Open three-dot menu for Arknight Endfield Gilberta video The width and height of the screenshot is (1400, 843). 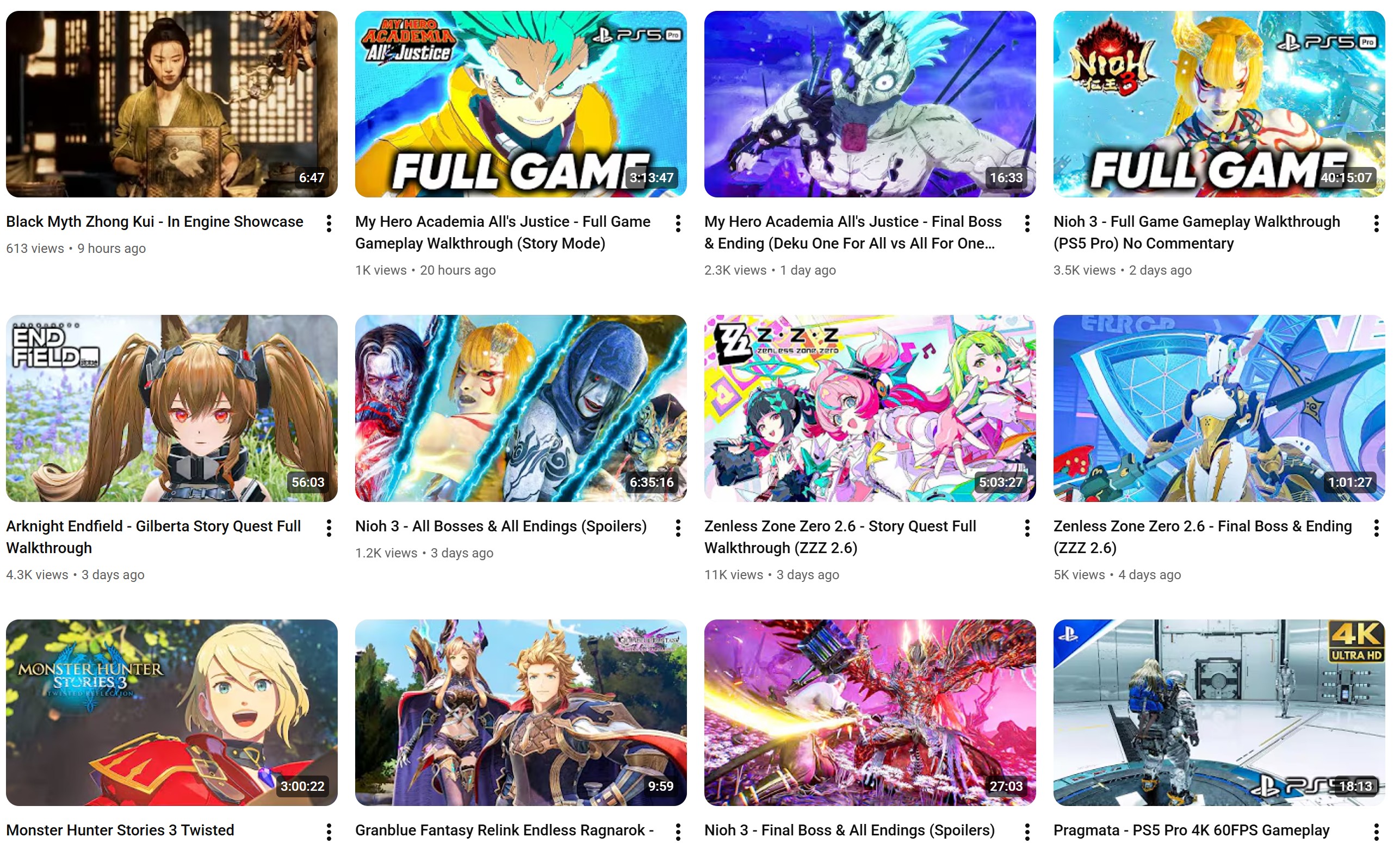329,528
